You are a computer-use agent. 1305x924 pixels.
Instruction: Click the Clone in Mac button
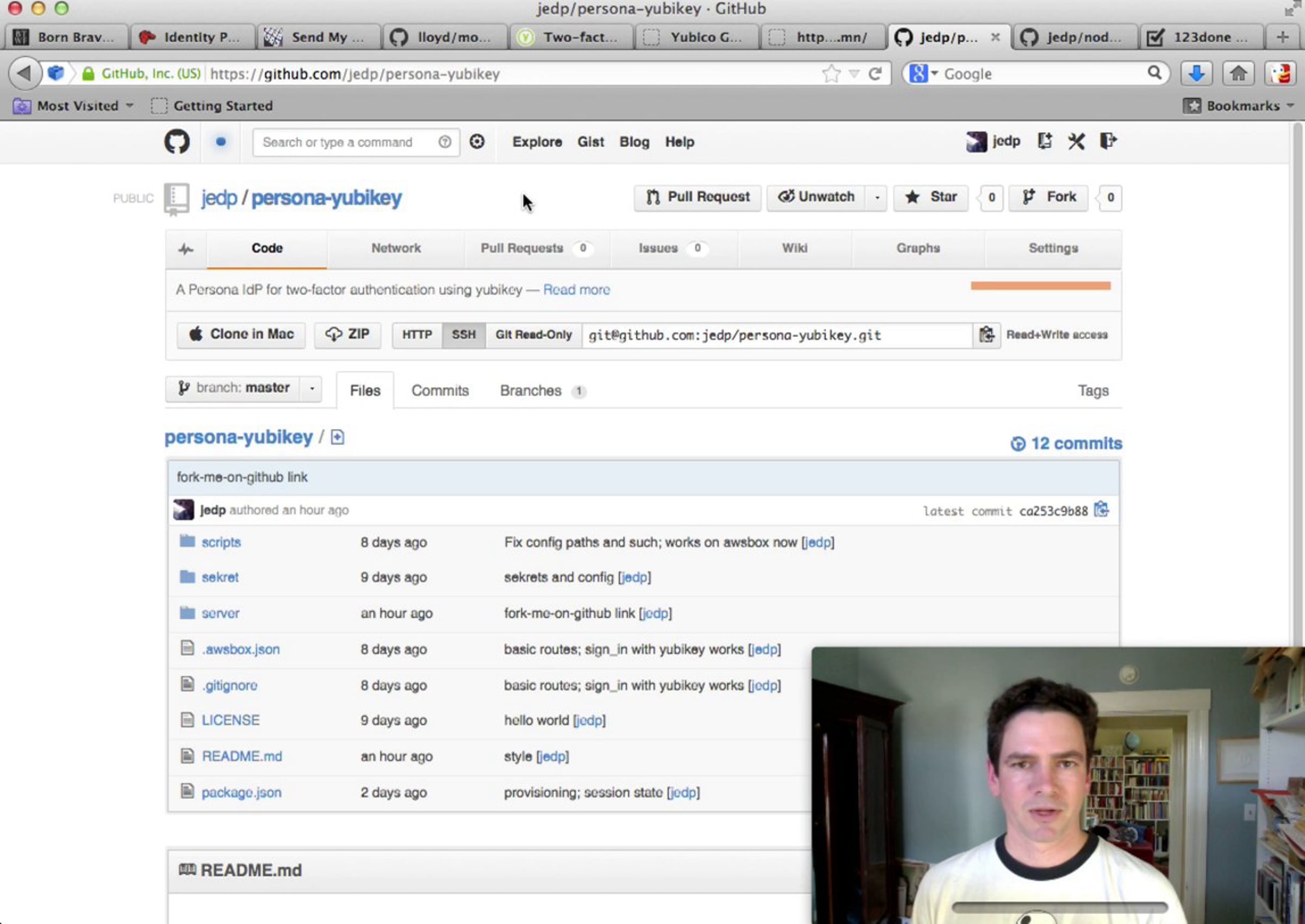coord(241,334)
